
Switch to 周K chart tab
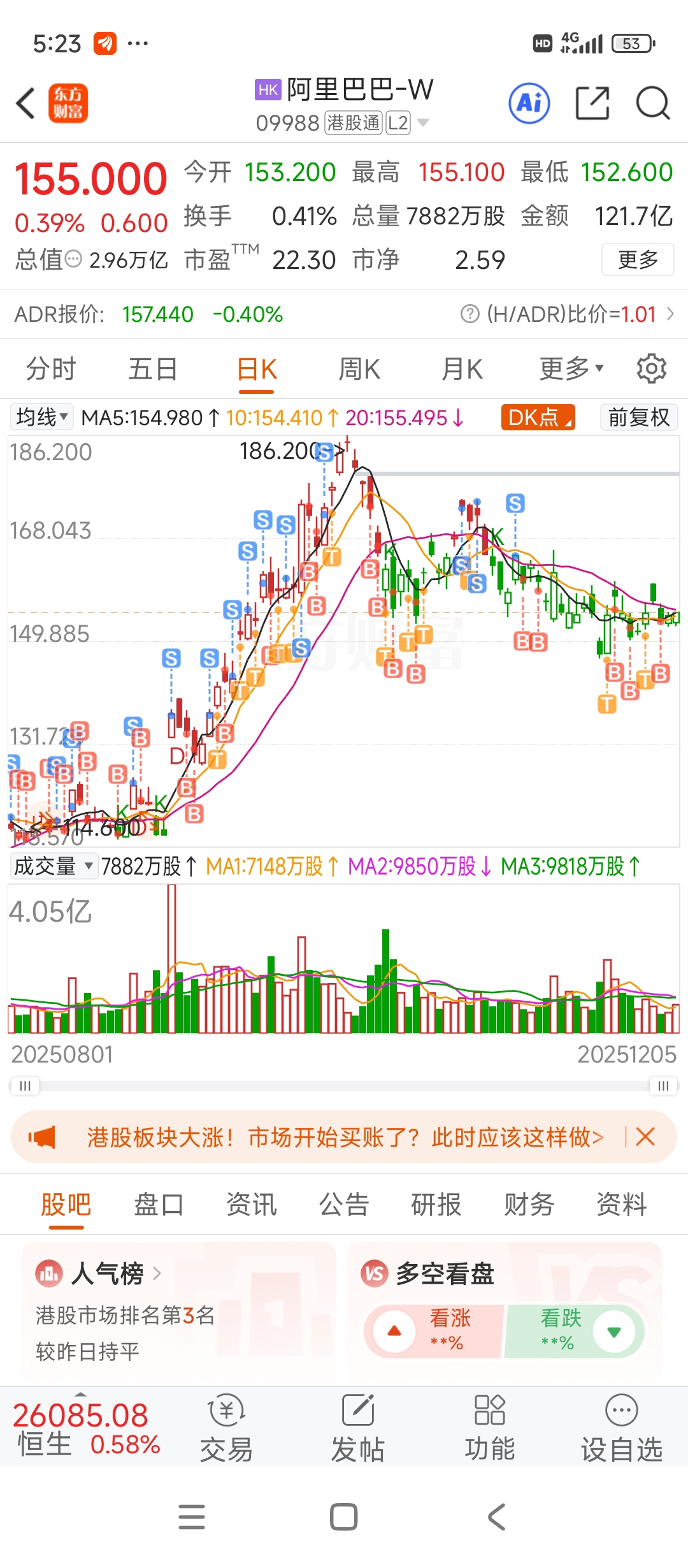coord(359,368)
